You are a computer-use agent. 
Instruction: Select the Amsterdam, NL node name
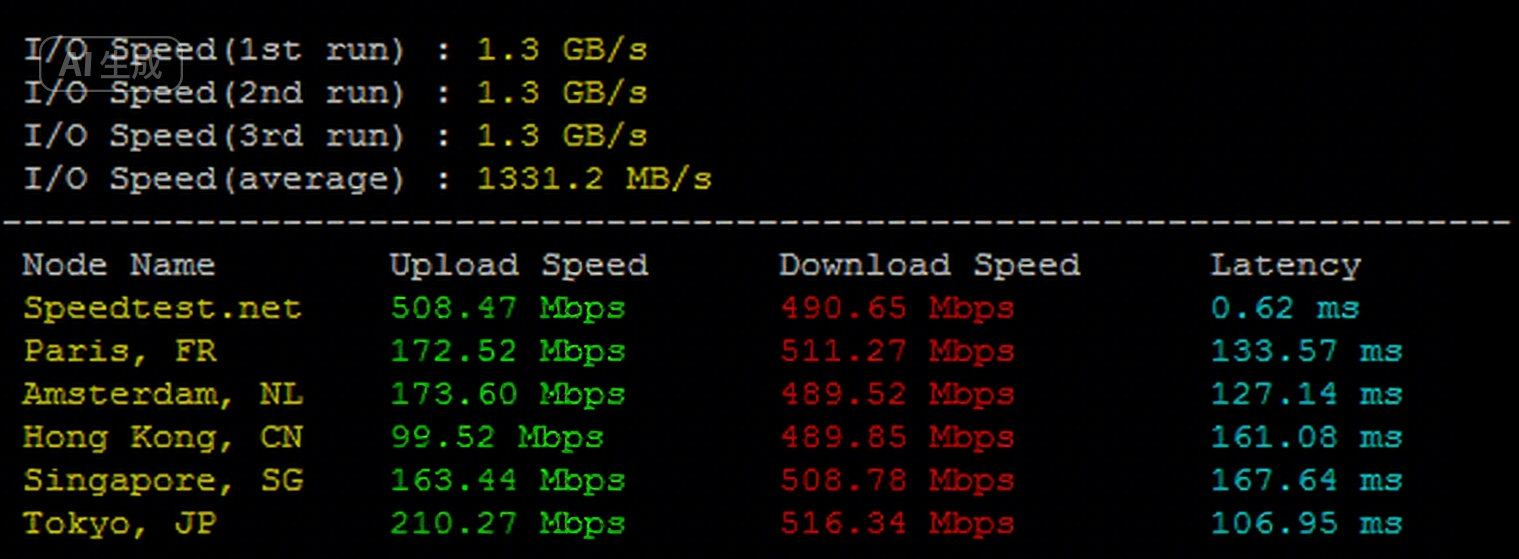[162, 394]
